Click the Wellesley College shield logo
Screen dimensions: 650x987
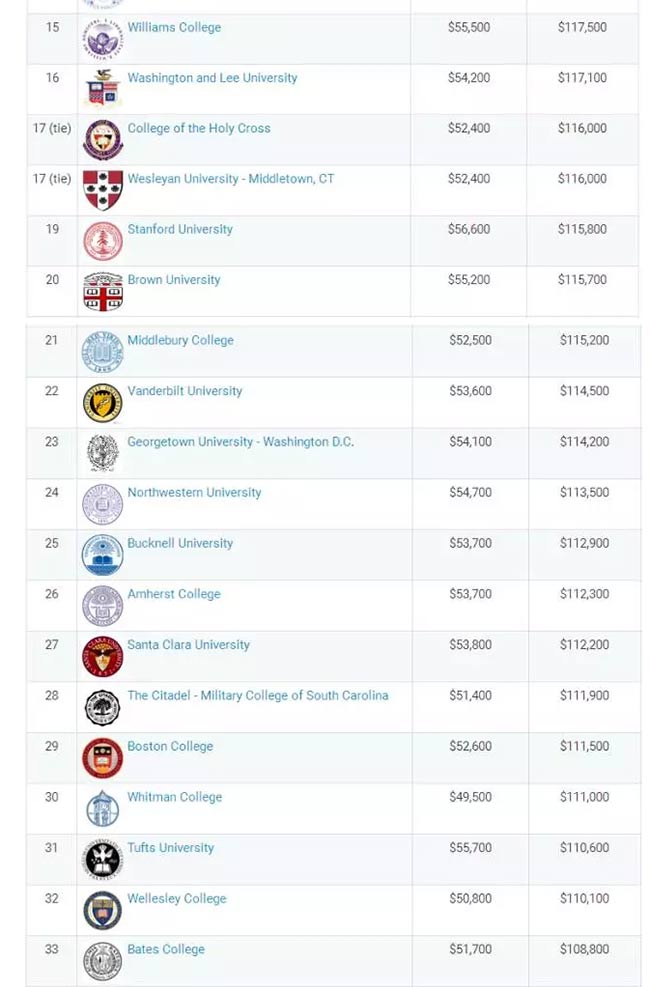[x=103, y=910]
